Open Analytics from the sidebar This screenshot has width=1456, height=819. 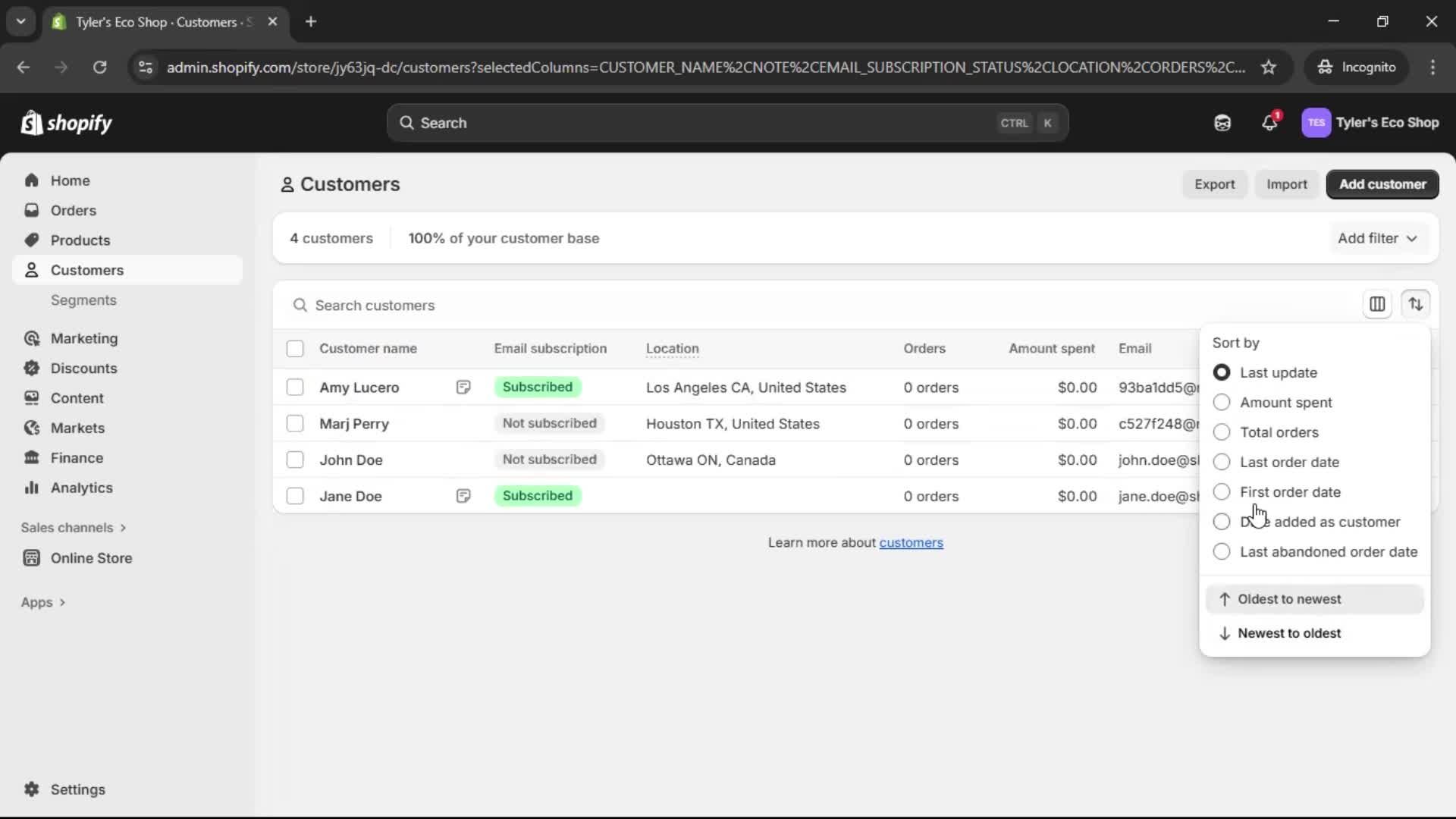[82, 488]
